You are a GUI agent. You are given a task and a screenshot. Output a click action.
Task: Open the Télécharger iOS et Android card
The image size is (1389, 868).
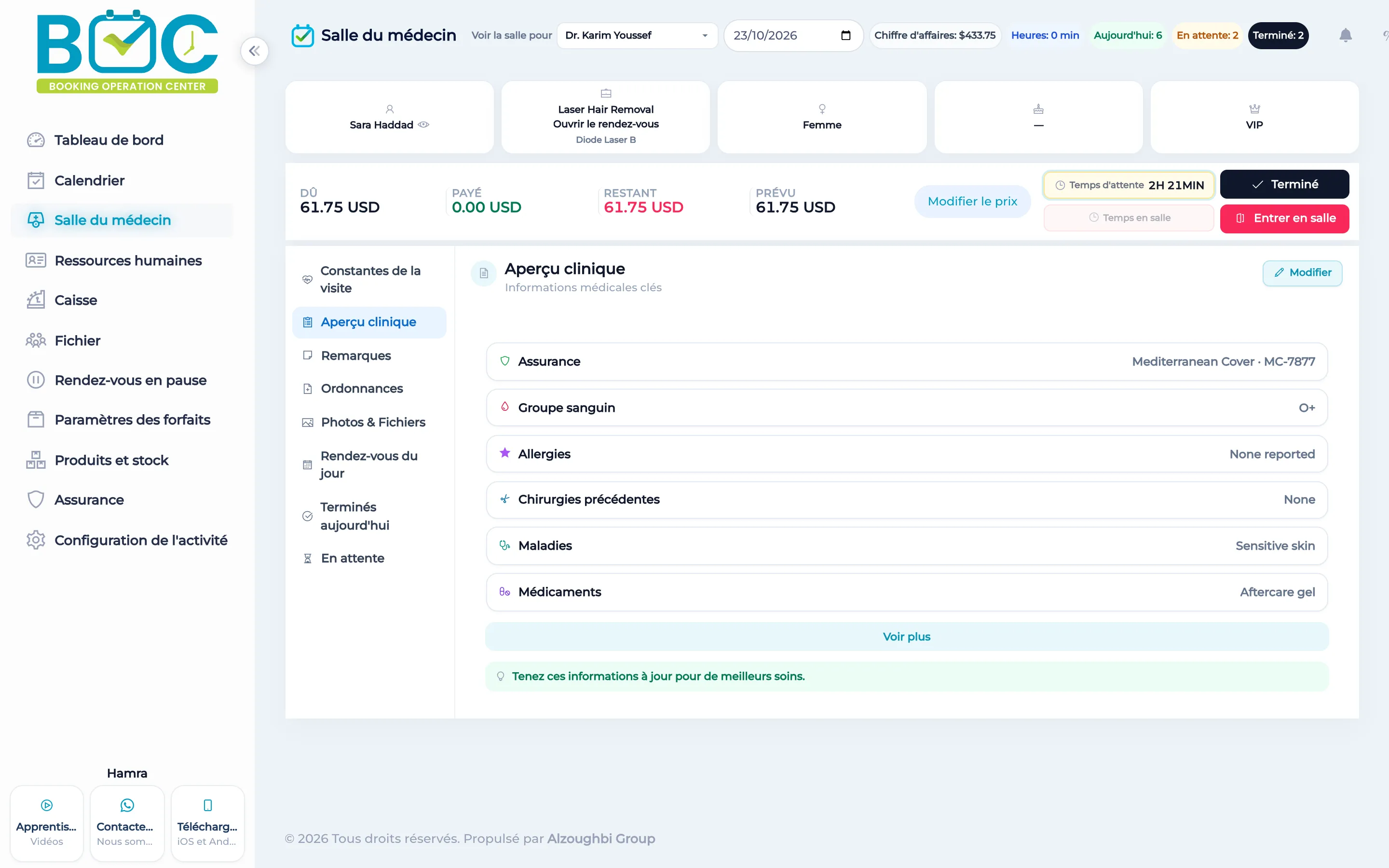207,823
